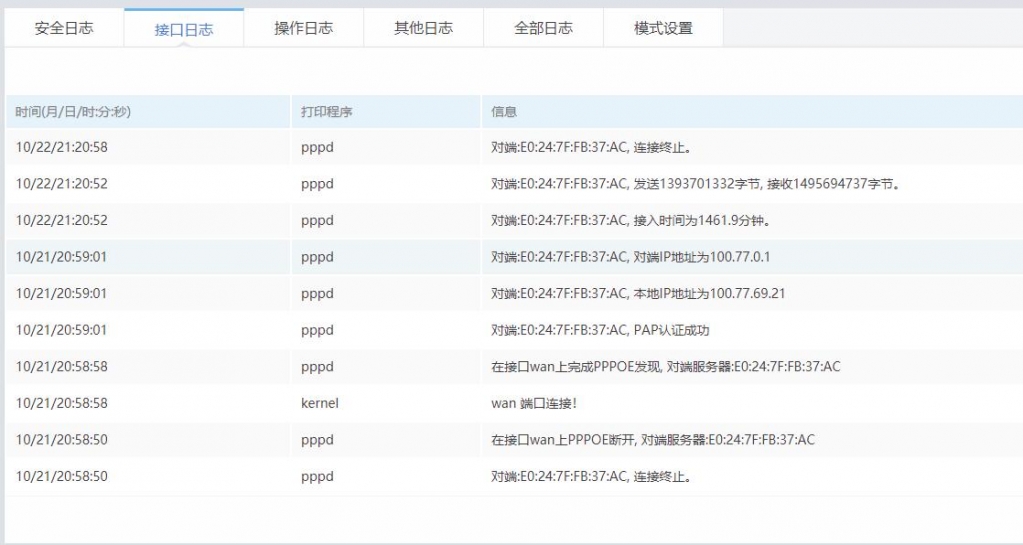
Task: Click timestamp of the 发送1393701332字节 row
Action: pyautogui.click(x=61, y=183)
